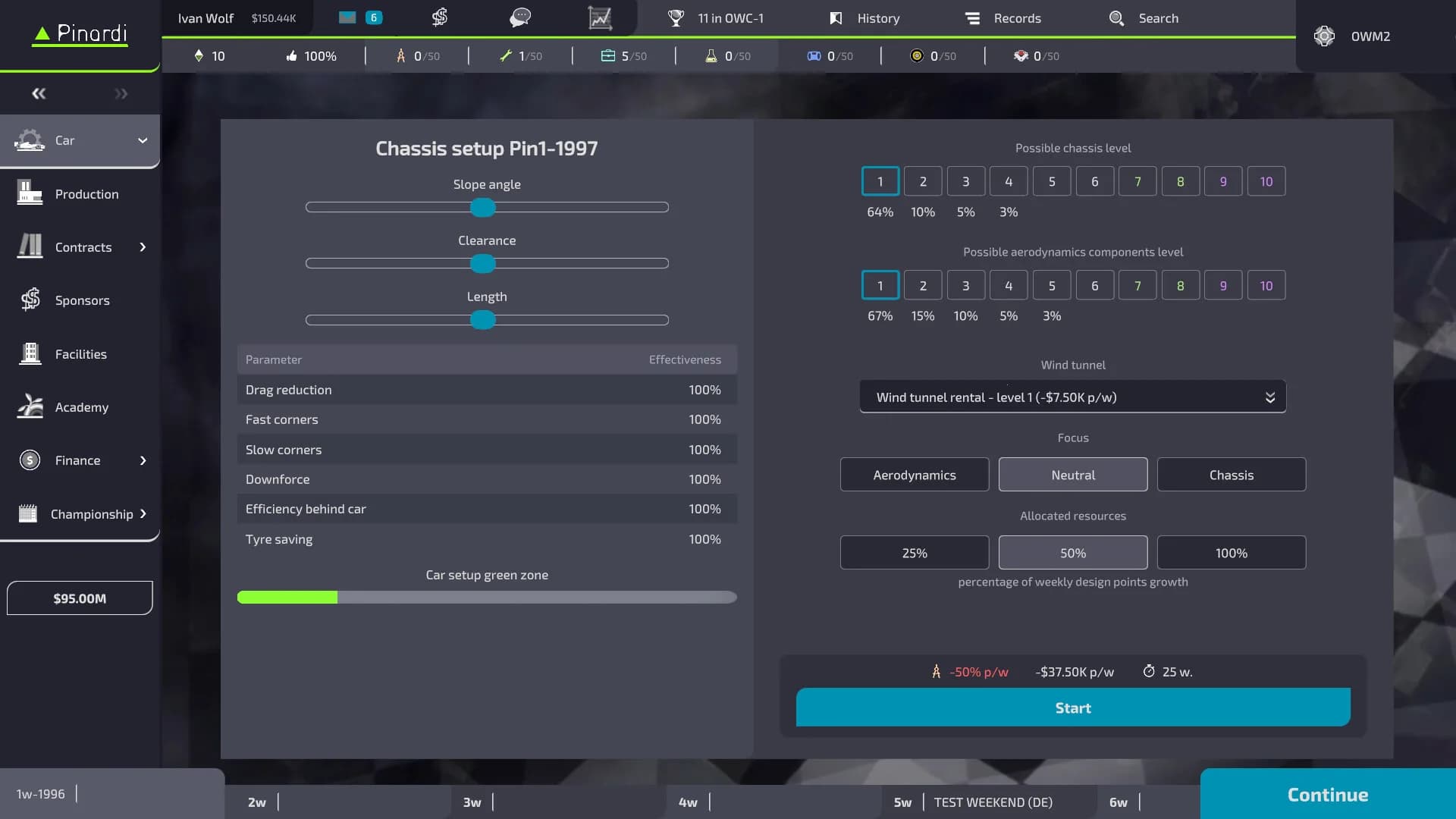This screenshot has width=1456, height=819.
Task: Set focus to Aerodynamics
Action: (915, 475)
